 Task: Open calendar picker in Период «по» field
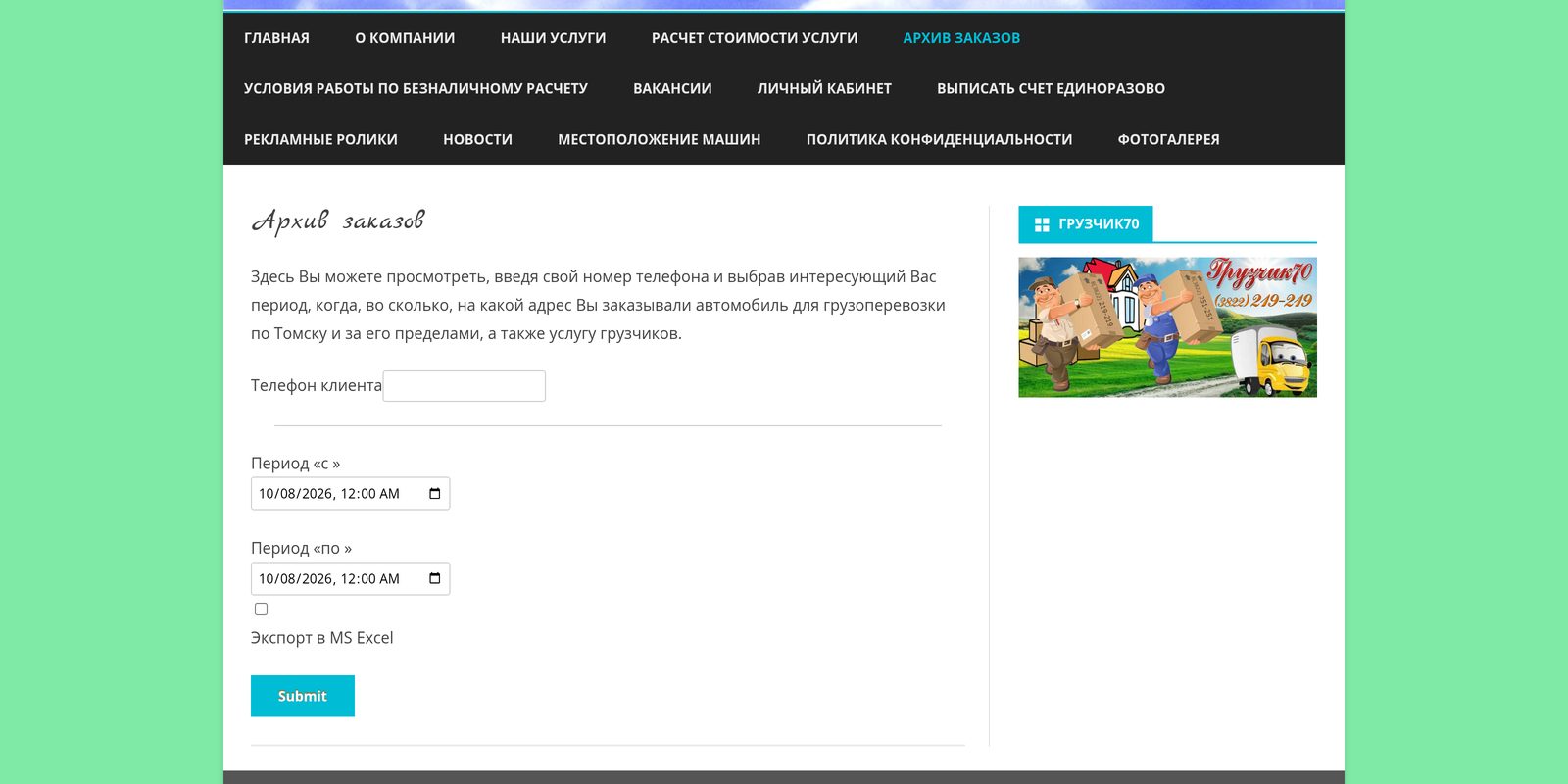(x=435, y=579)
